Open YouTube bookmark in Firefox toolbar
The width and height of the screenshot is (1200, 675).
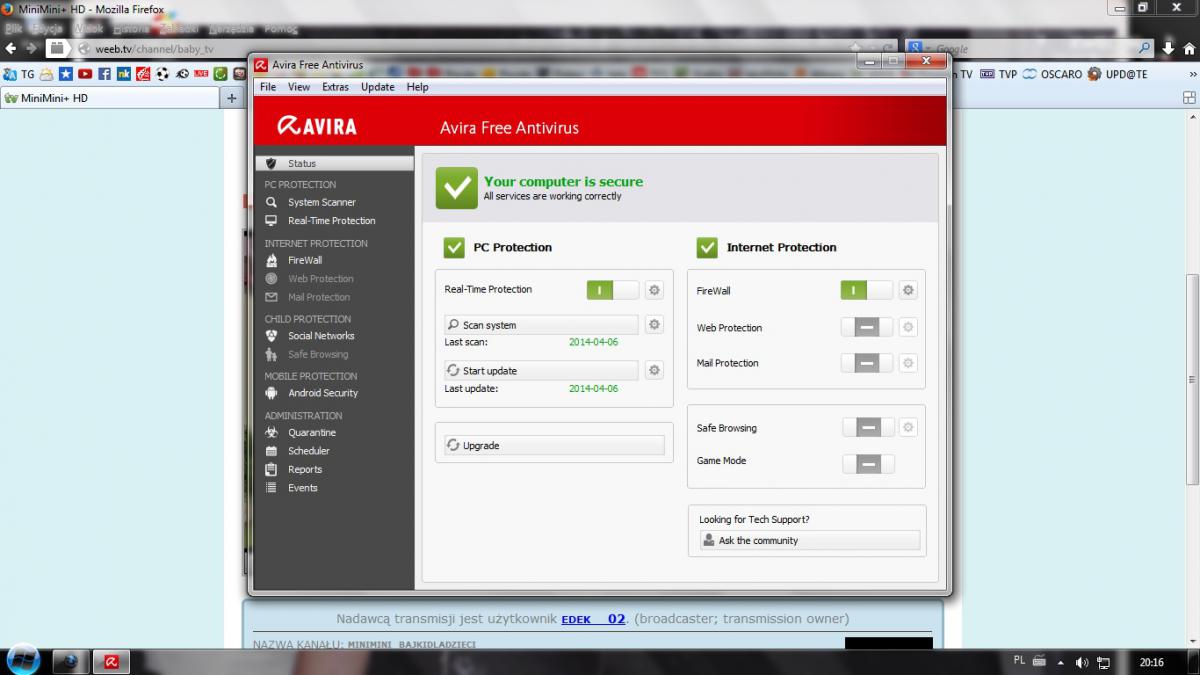85,74
